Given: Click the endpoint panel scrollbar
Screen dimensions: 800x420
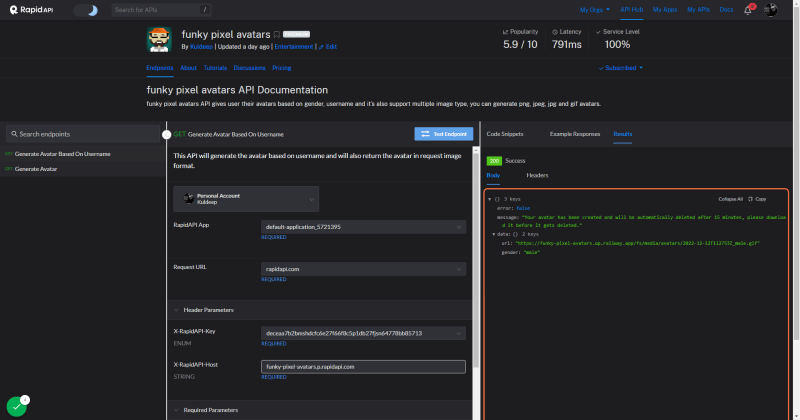Looking at the screenshot, I should click(x=476, y=258).
